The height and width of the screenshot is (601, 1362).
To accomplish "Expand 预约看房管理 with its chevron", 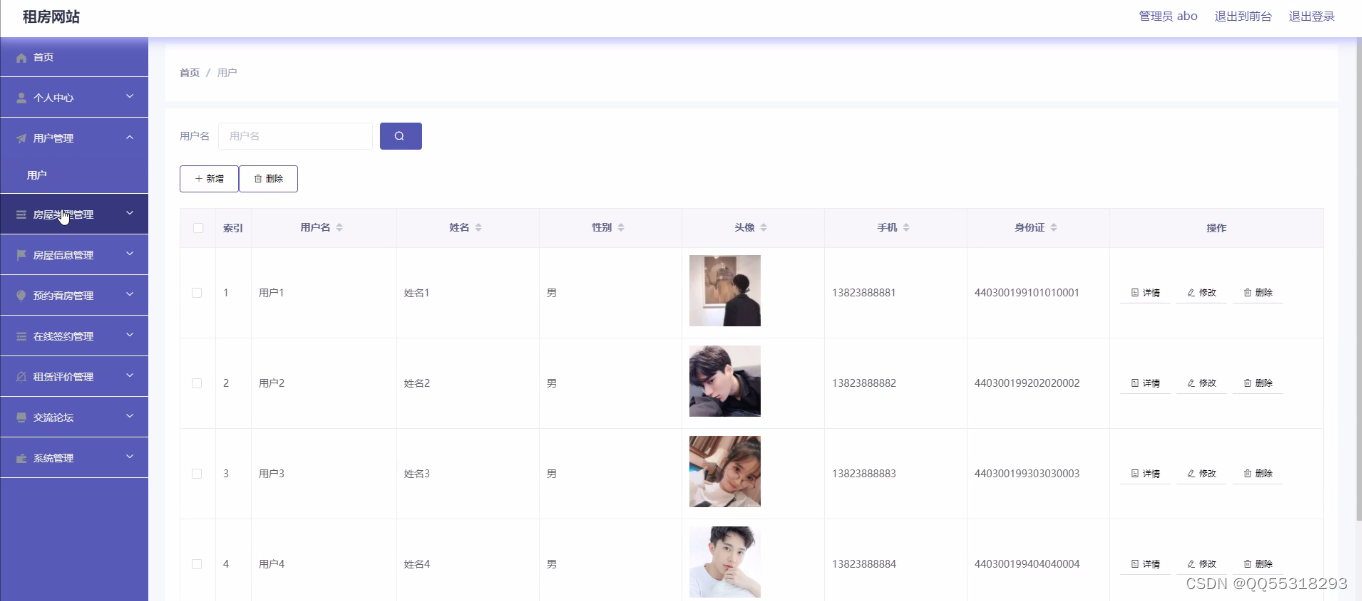I will [x=130, y=295].
